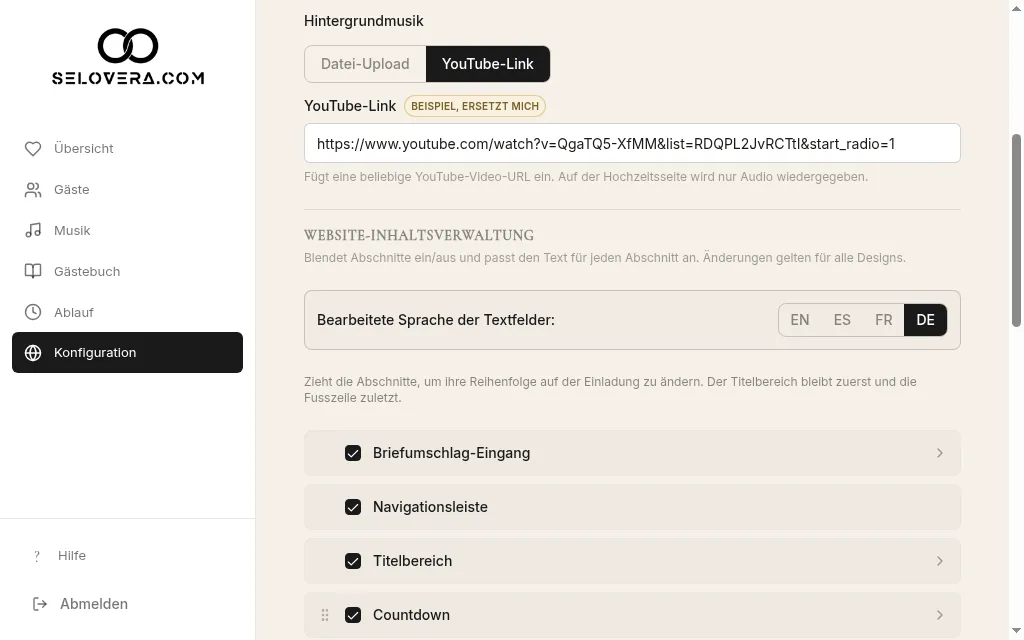
Task: Expand the Countdown section chevron
Action: coord(940,615)
